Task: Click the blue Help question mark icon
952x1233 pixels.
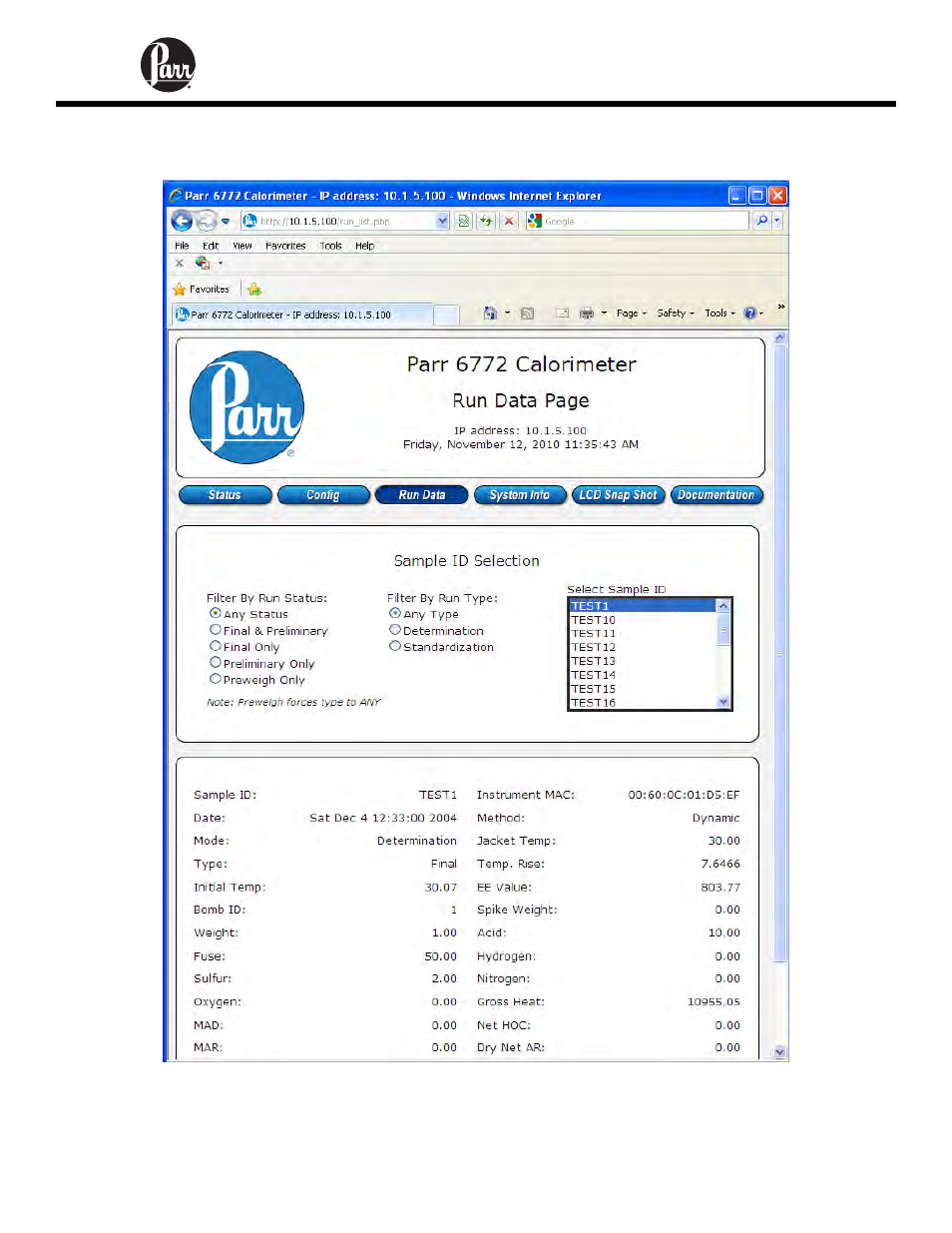Action: [750, 313]
